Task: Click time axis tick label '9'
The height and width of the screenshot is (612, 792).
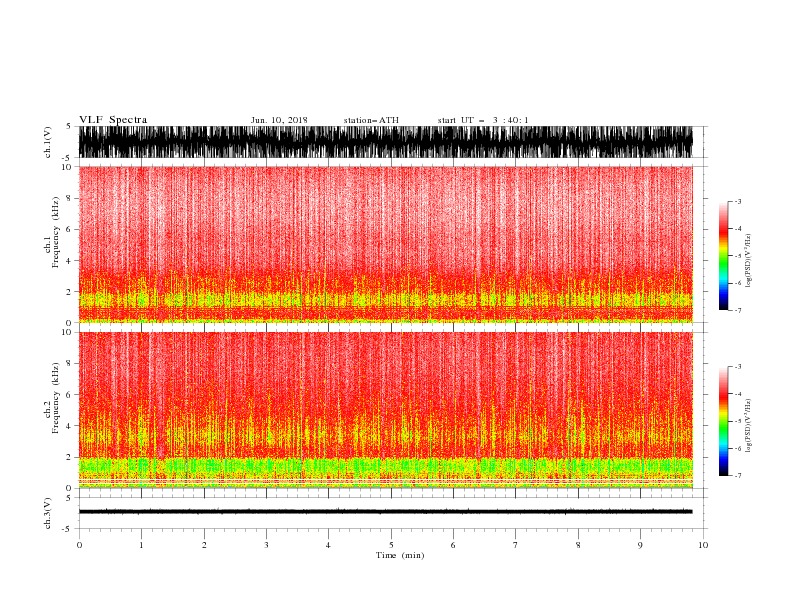Action: point(640,545)
